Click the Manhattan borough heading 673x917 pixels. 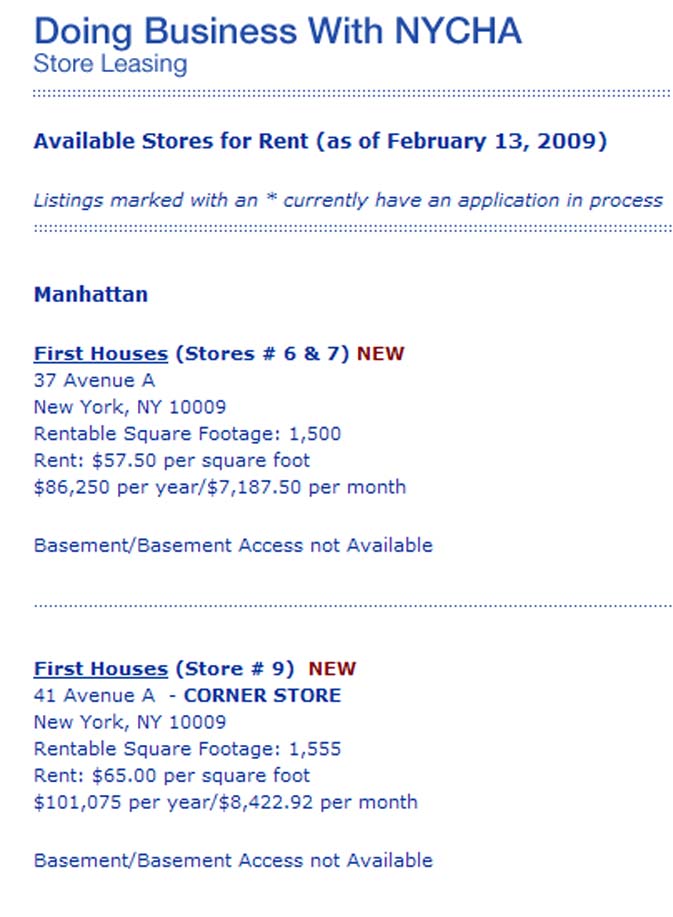[x=91, y=295]
